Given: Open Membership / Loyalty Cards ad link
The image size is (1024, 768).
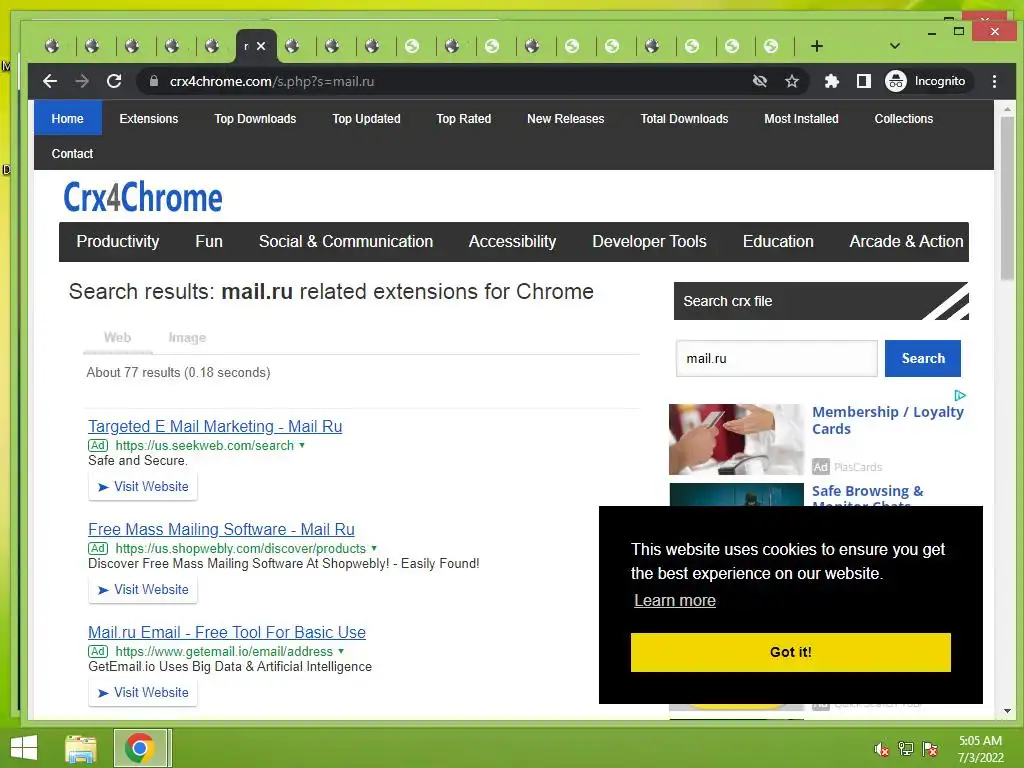Looking at the screenshot, I should [x=888, y=421].
